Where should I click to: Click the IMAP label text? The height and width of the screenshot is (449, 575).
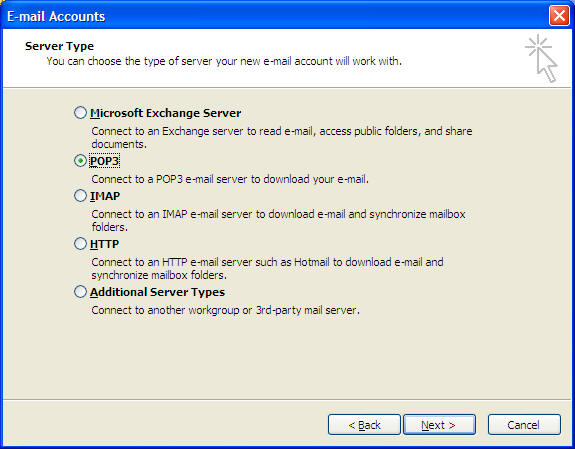105,196
